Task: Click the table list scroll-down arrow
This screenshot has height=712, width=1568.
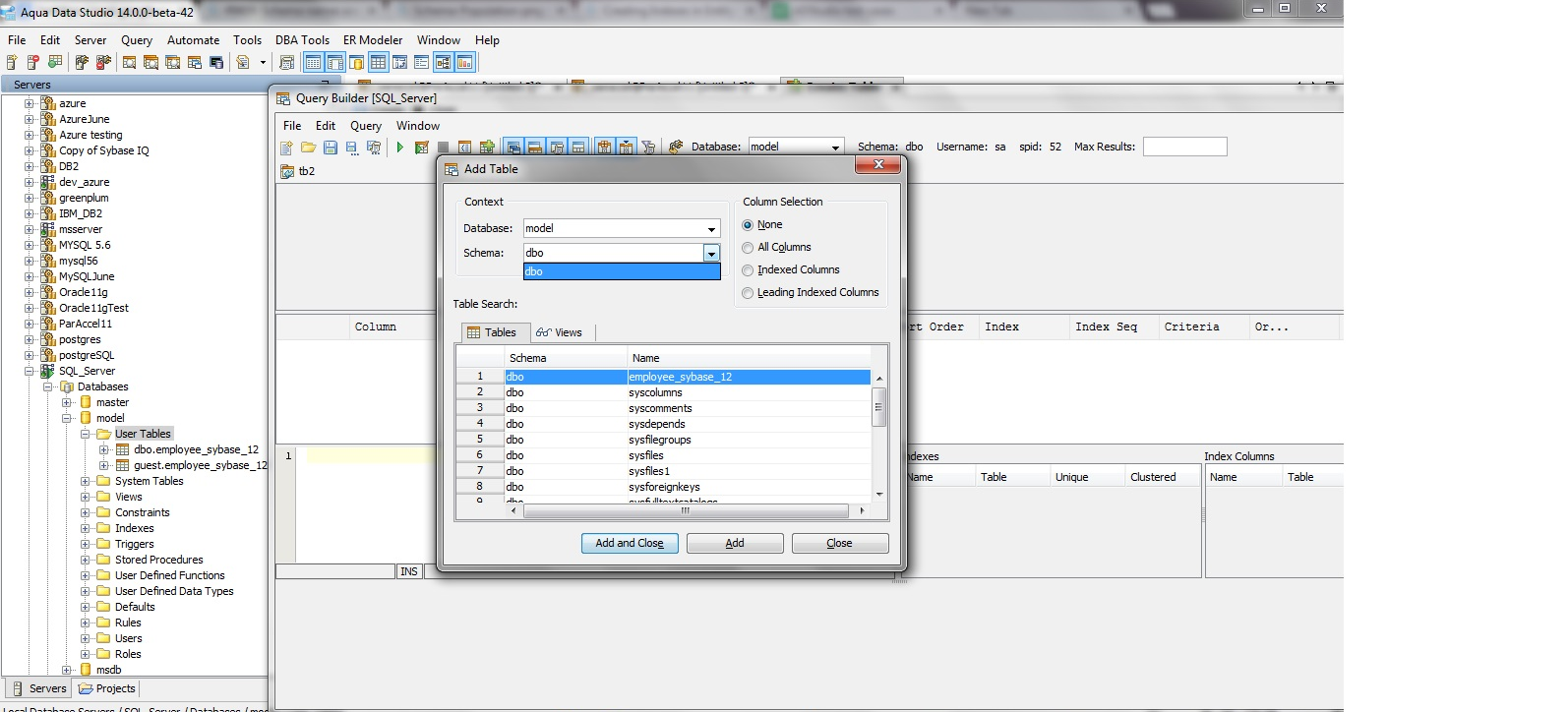Action: (x=879, y=495)
